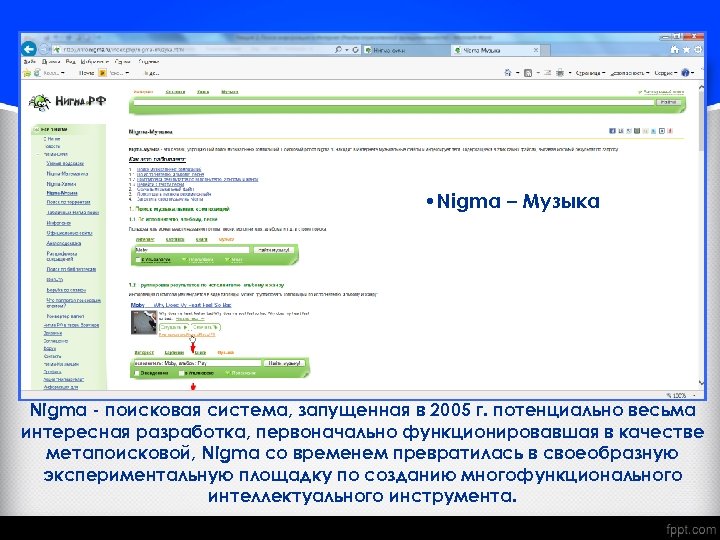Click the RSS feeds icon in command bar
The height and width of the screenshot is (540, 720).
(x=528, y=73)
